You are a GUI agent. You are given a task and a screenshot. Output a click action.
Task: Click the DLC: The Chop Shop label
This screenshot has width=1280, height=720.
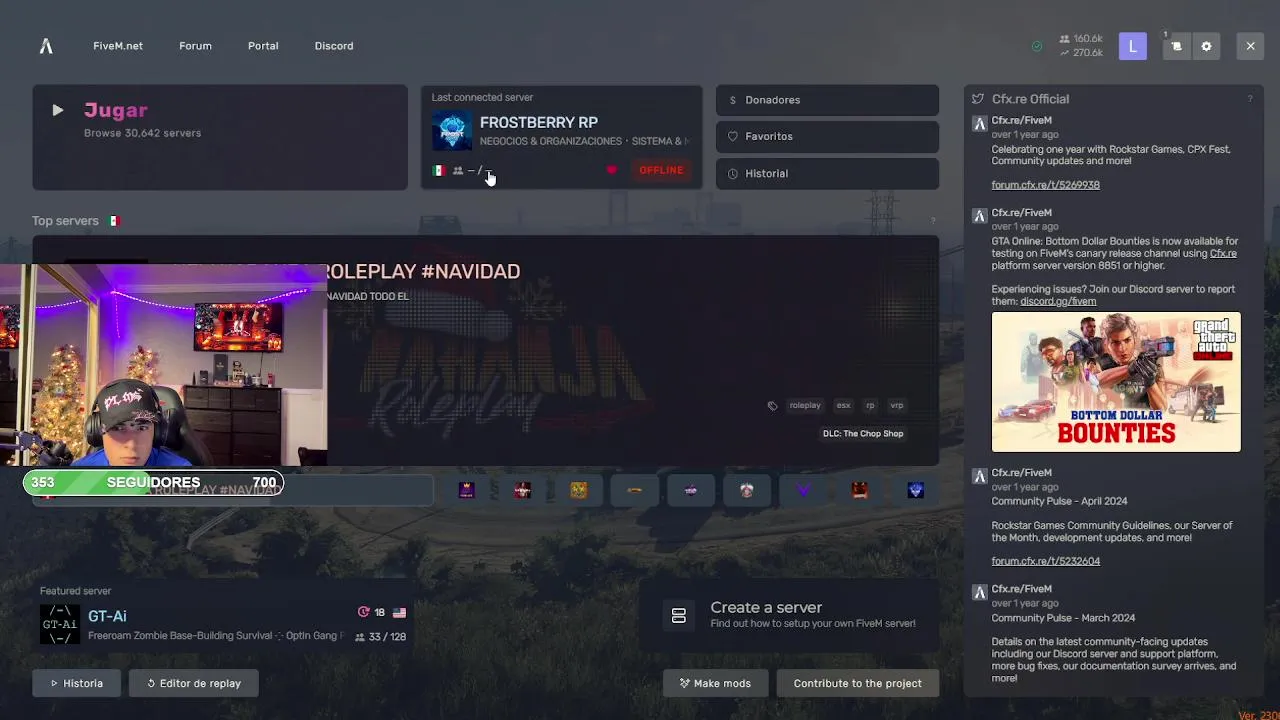(x=863, y=433)
